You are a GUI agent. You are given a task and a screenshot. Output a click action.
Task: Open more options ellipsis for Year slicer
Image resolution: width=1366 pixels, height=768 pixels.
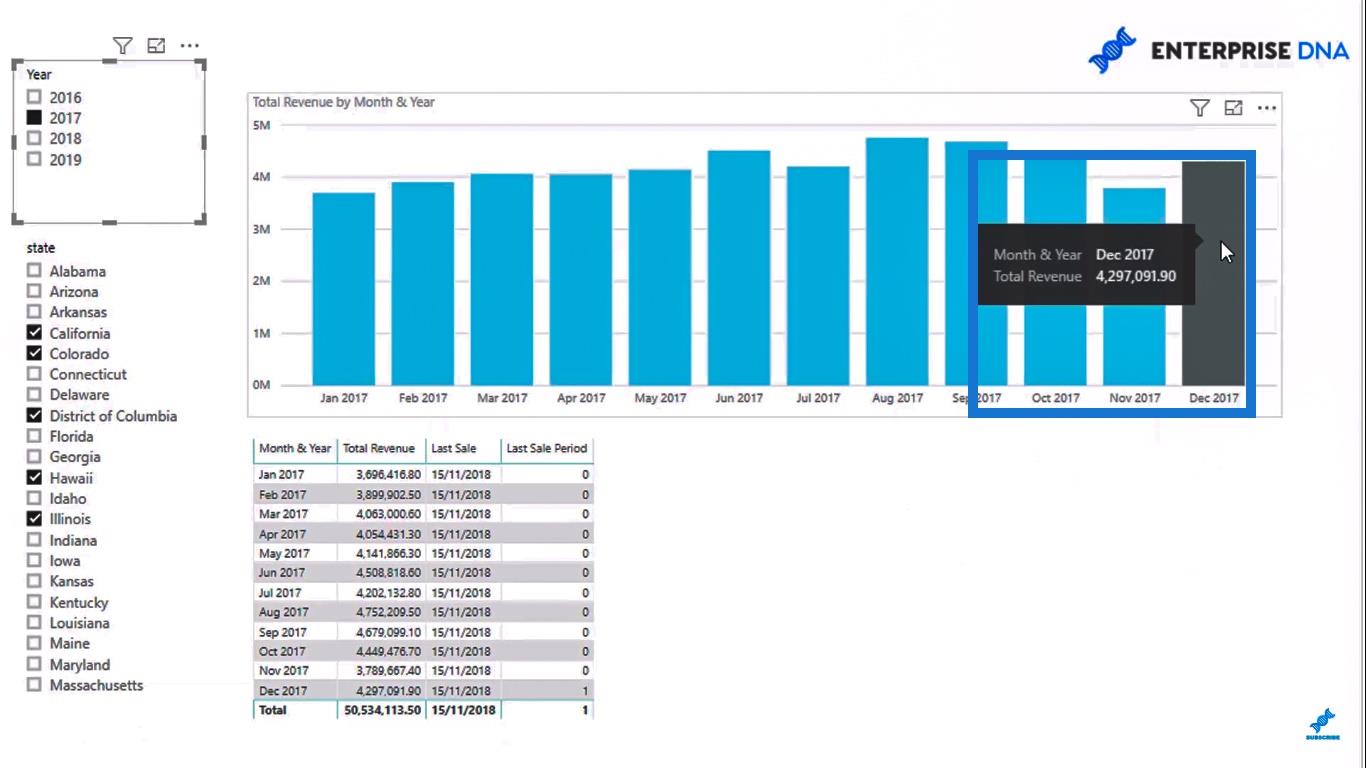pyautogui.click(x=189, y=45)
